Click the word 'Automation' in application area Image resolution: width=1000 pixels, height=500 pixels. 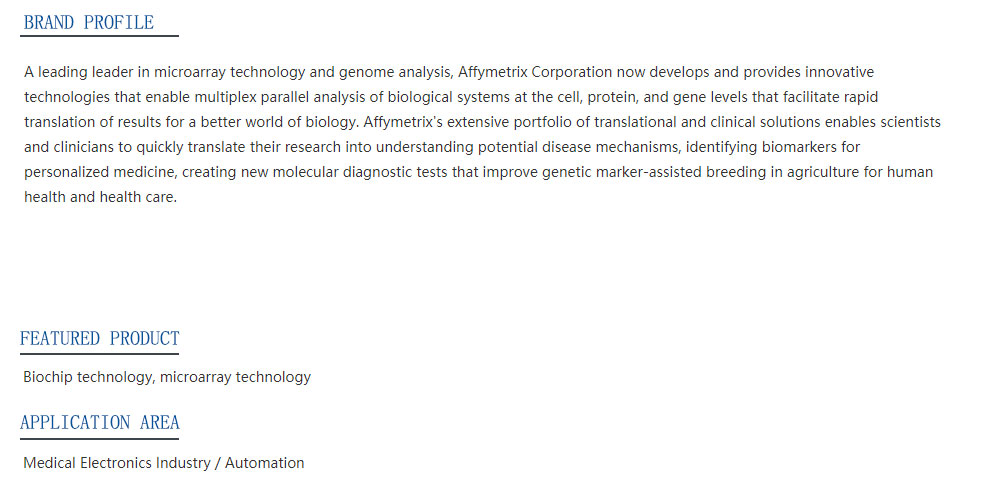click(265, 462)
